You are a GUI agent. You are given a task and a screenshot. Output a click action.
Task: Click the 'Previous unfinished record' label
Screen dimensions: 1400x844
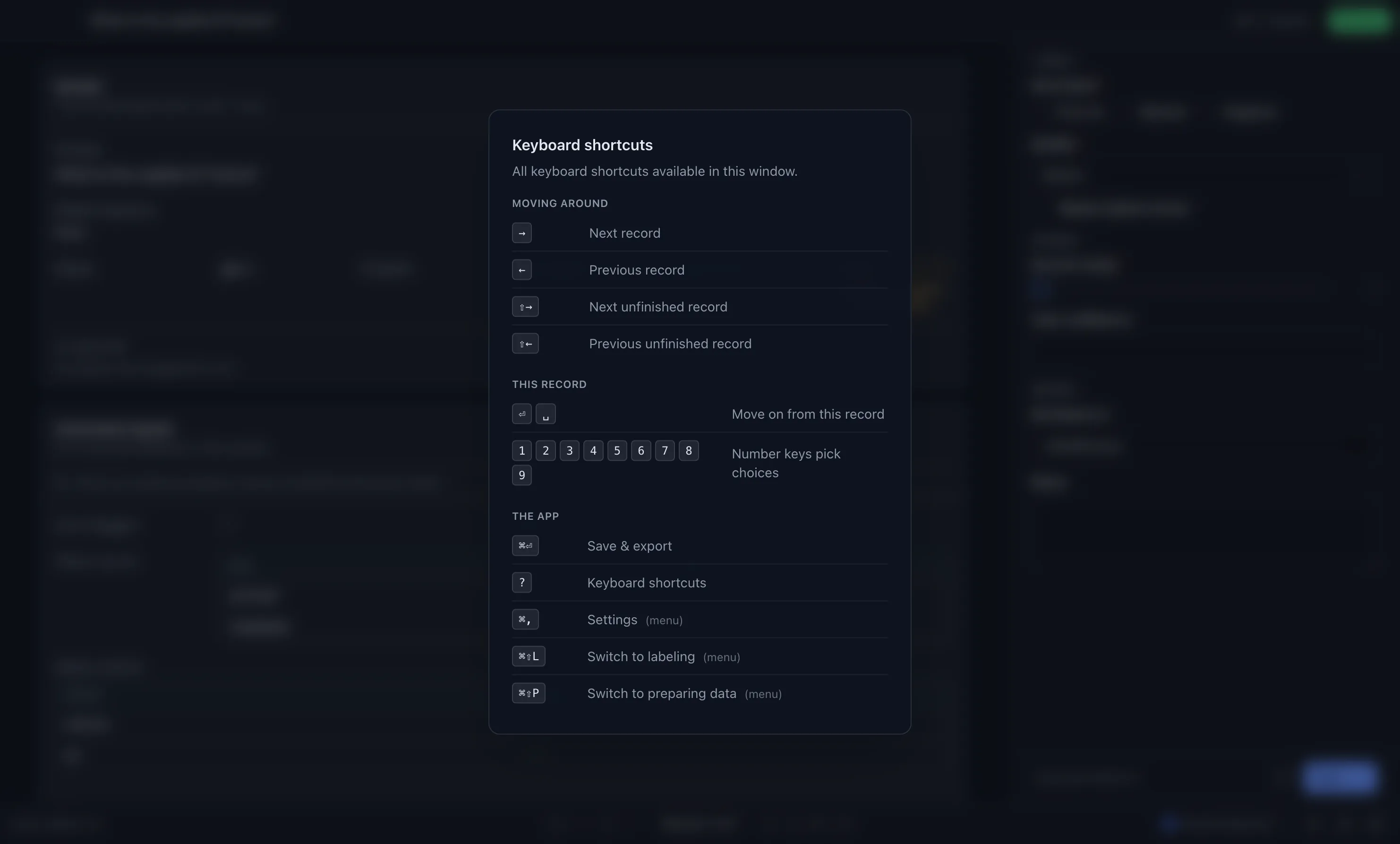point(670,344)
